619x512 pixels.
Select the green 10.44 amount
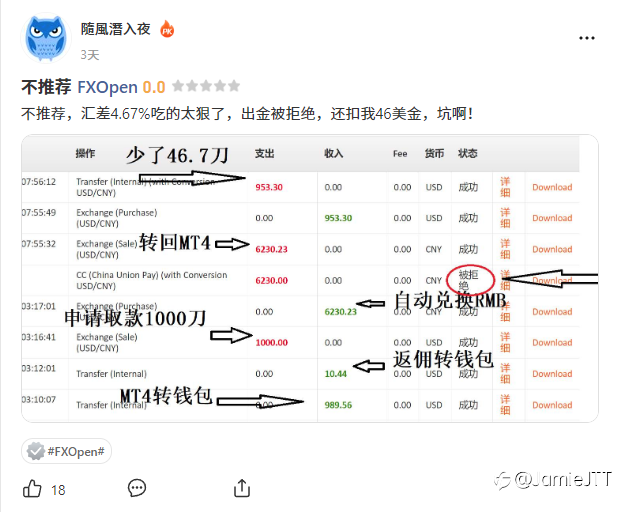point(336,373)
